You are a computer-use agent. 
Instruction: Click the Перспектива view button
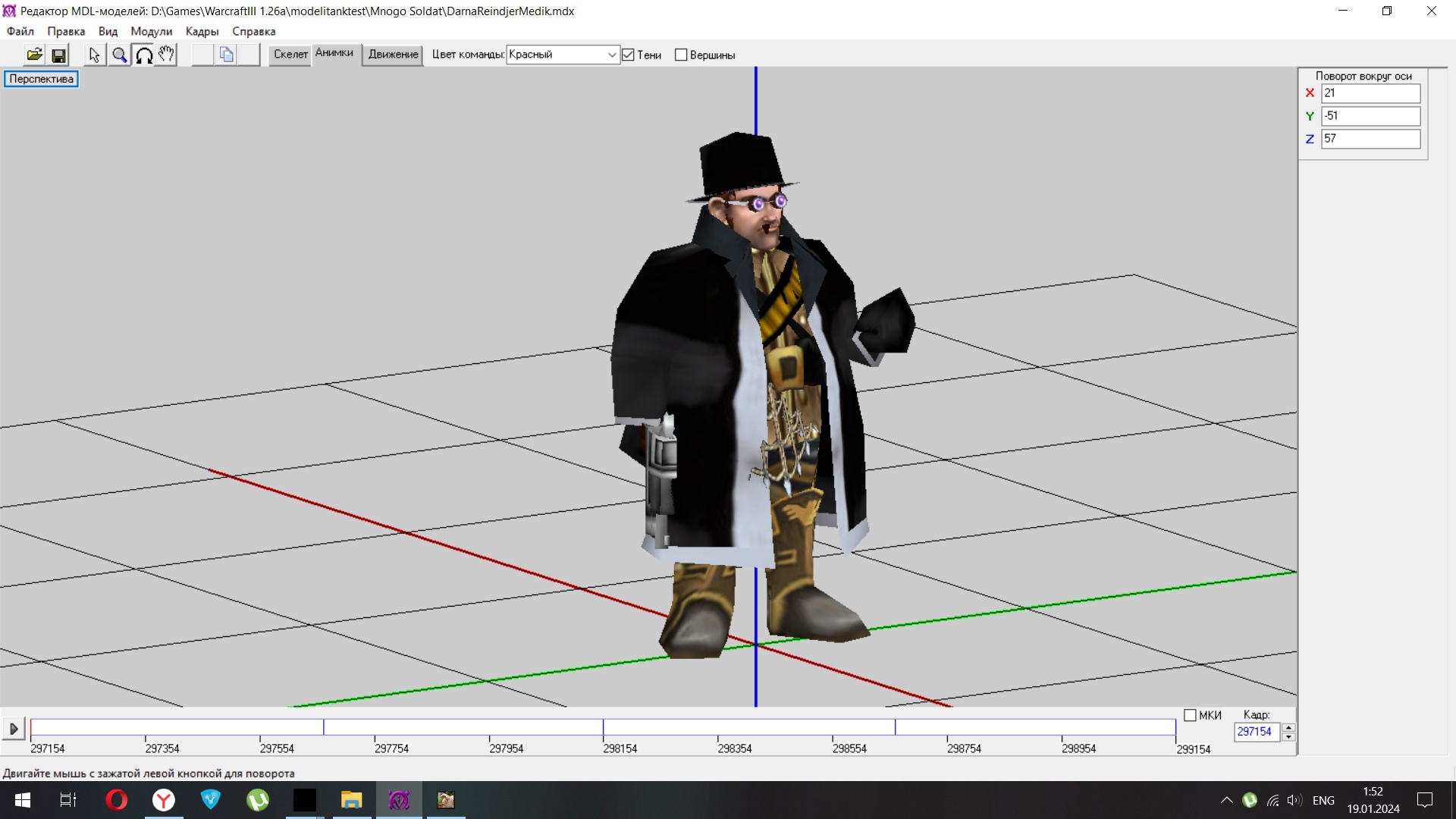coord(41,79)
